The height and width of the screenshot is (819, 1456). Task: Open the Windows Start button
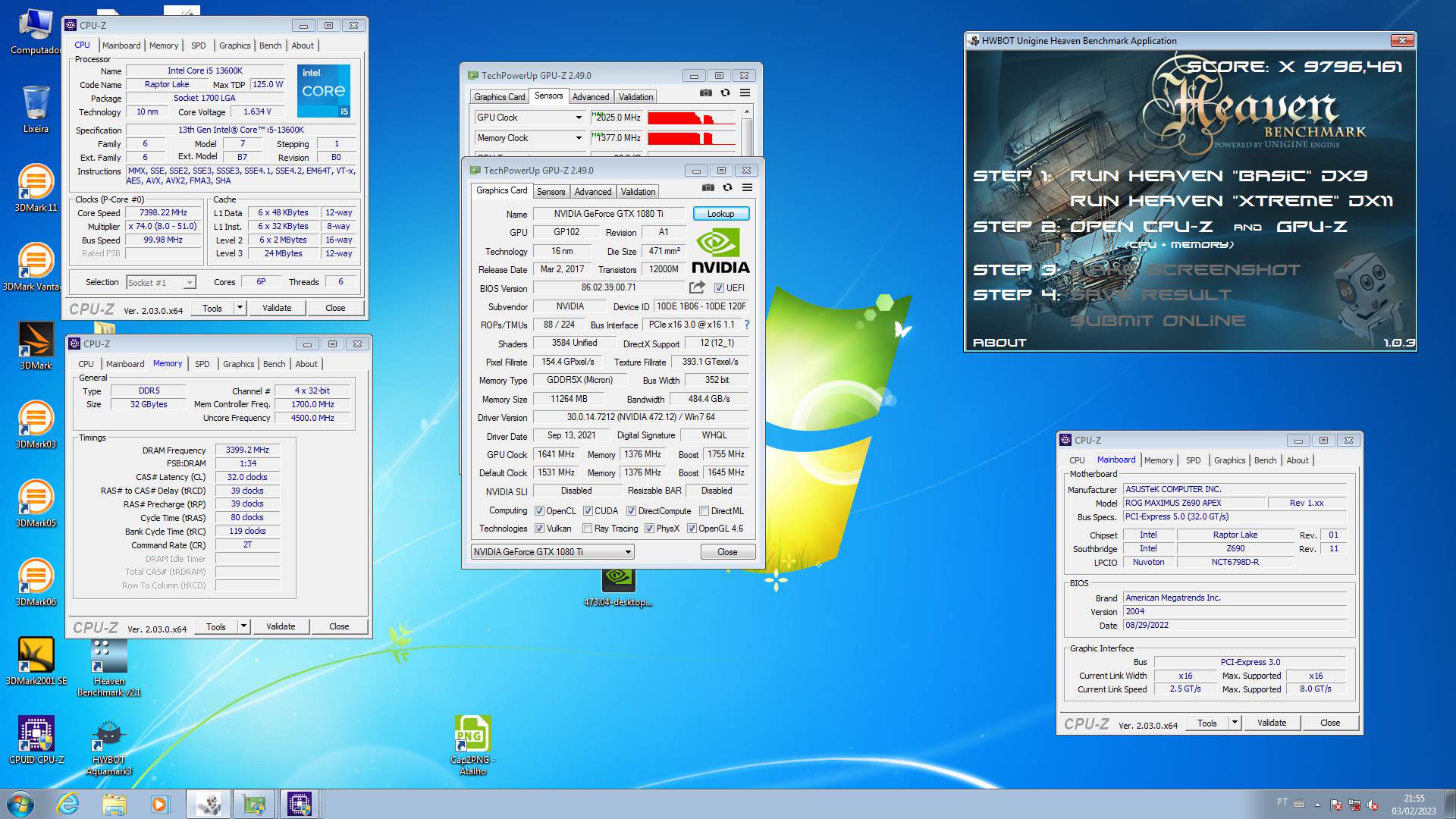click(20, 804)
